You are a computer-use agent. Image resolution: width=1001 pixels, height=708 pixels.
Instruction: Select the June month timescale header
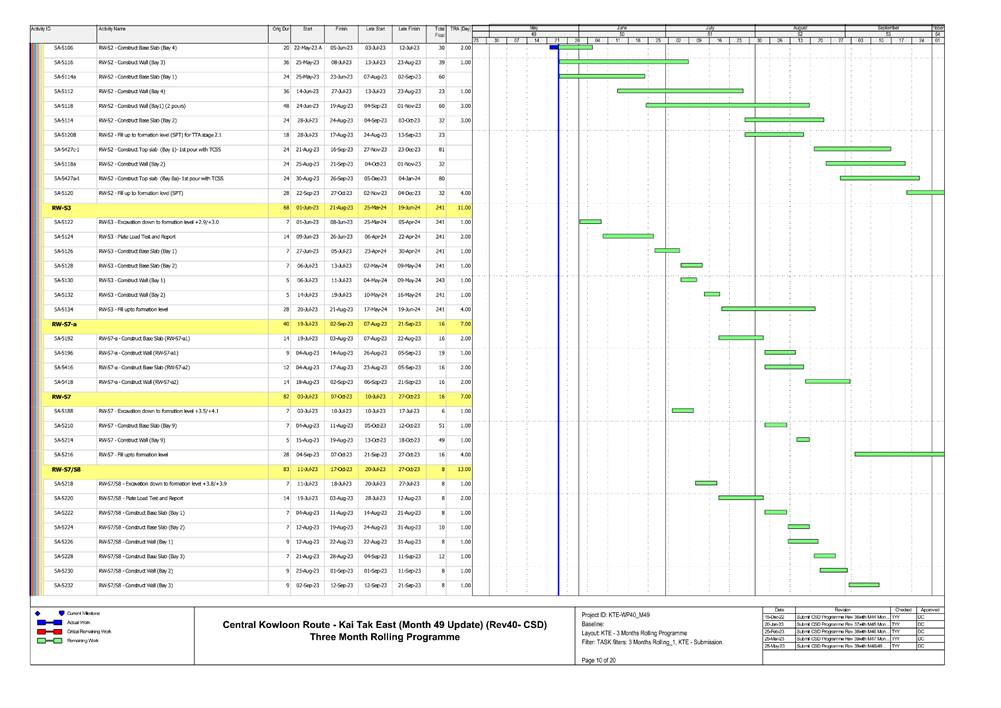[621, 28]
